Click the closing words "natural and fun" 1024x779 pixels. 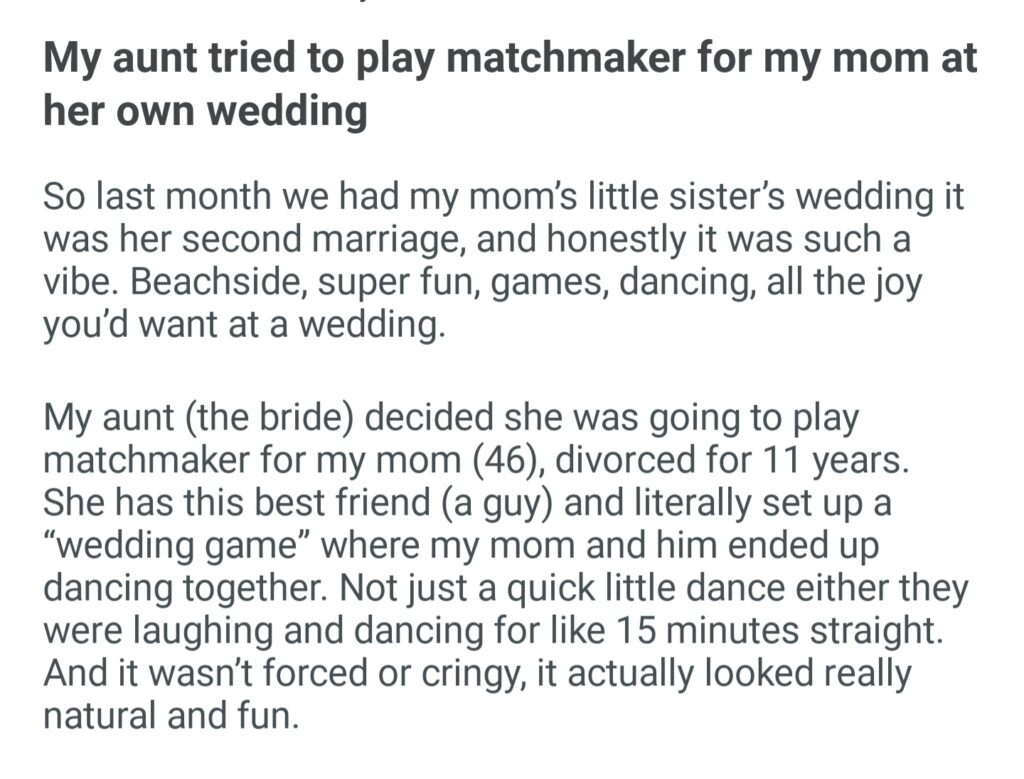[170, 717]
